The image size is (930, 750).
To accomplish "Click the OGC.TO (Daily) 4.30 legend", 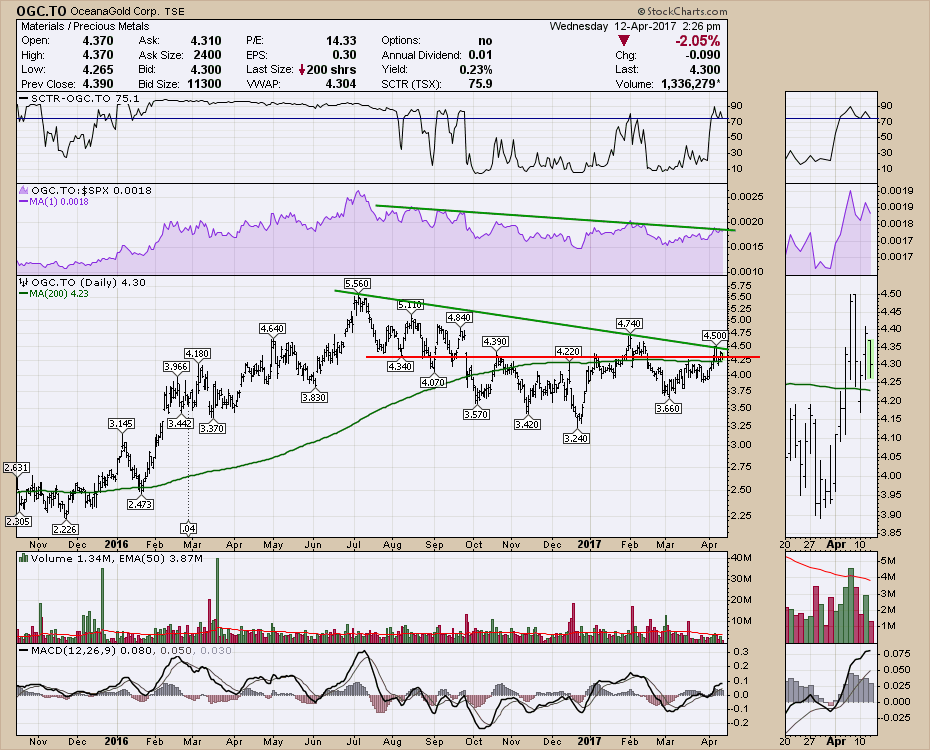I will point(83,282).
